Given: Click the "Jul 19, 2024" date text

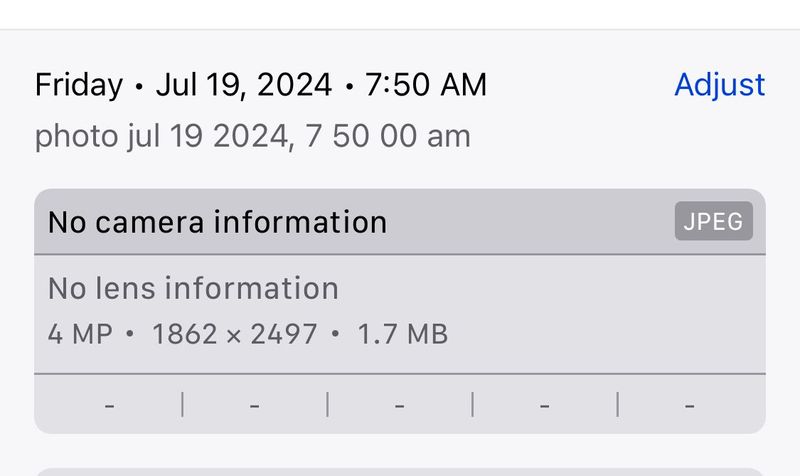Looking at the screenshot, I should click(x=245, y=85).
